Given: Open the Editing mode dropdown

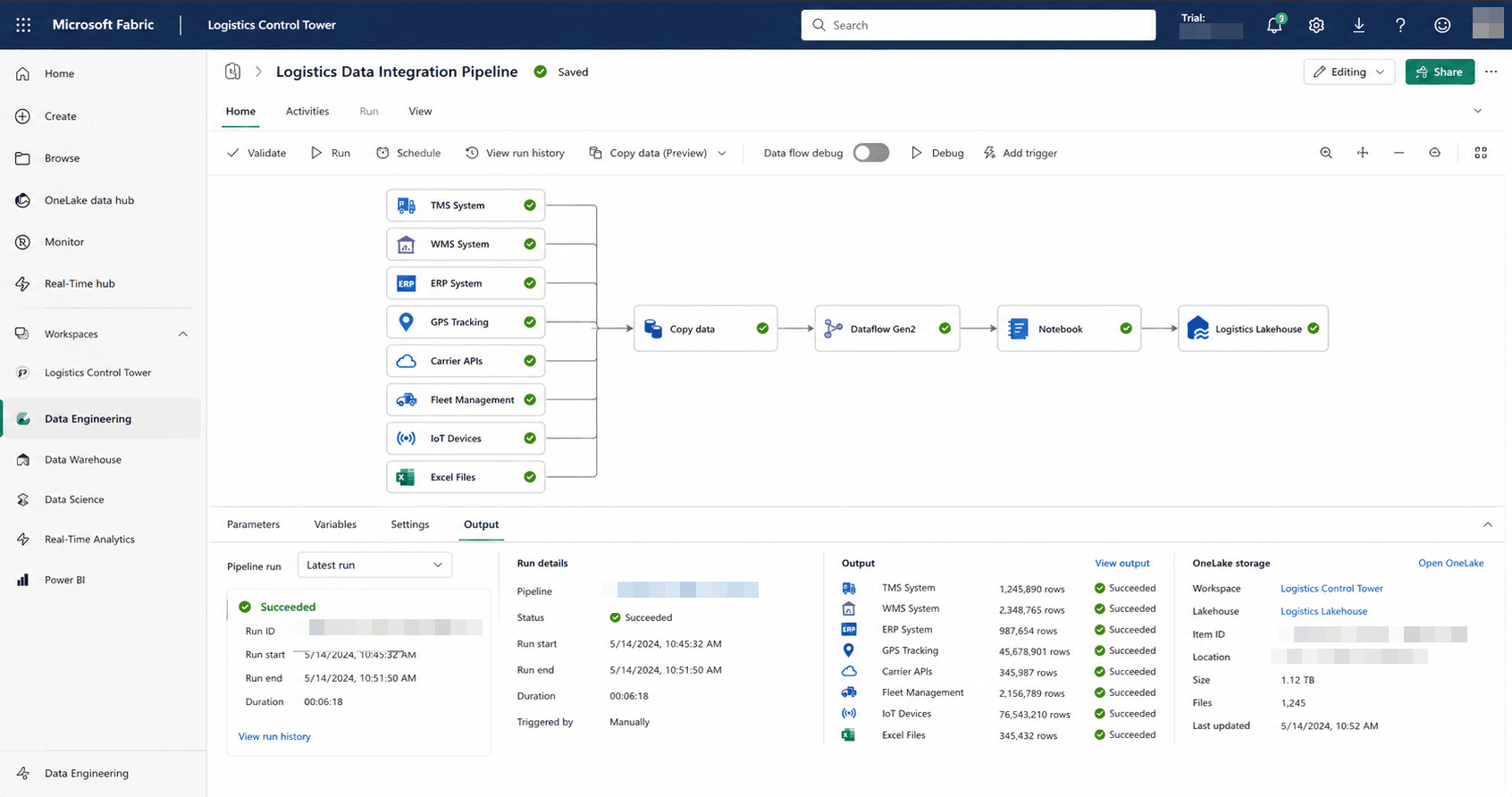Looking at the screenshot, I should (1349, 71).
